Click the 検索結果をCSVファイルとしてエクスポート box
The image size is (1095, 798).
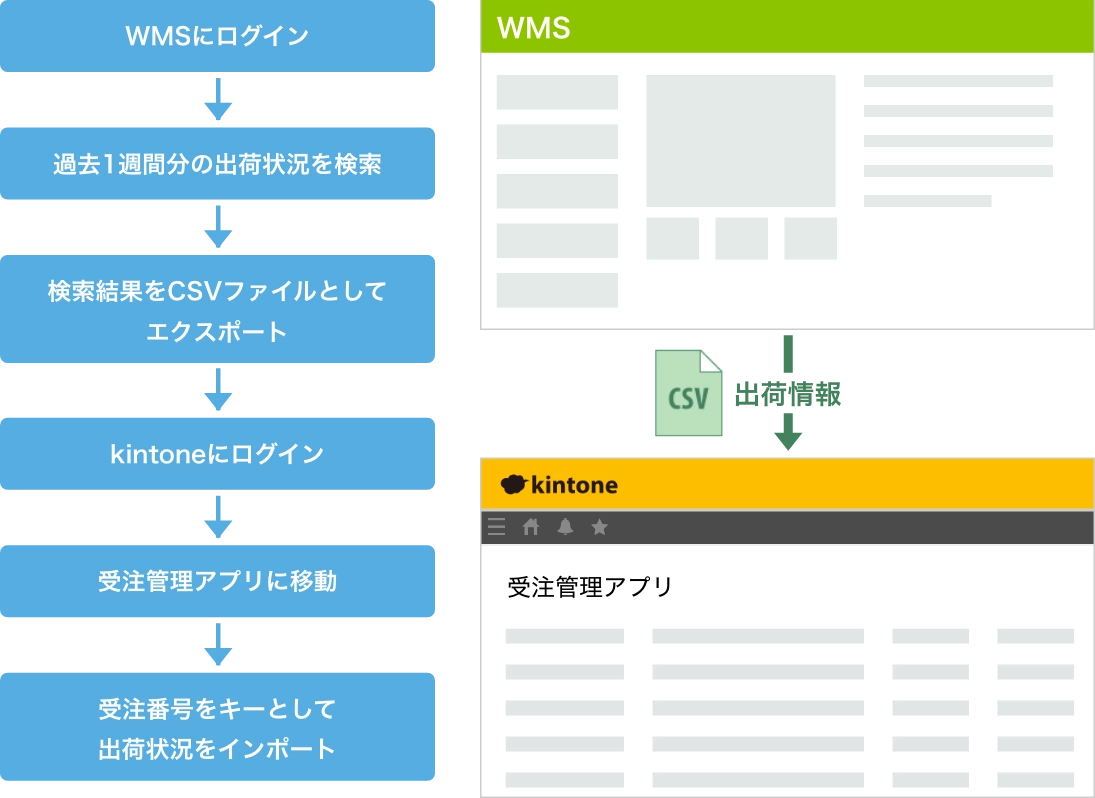point(219,309)
